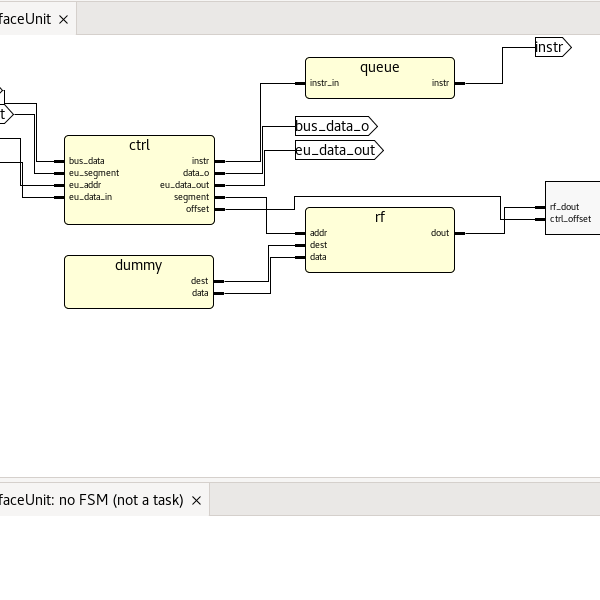Screen dimensions: 600x600
Task: Click the eu_data_out output port symbol
Action: pos(338,150)
